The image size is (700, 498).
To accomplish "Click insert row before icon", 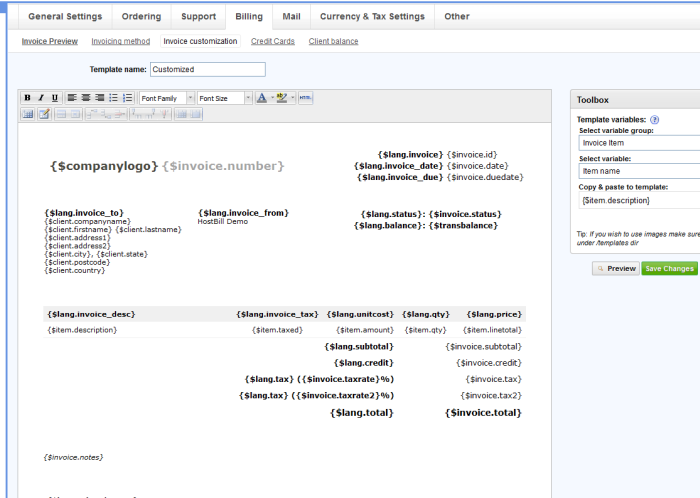I will coord(92,114).
